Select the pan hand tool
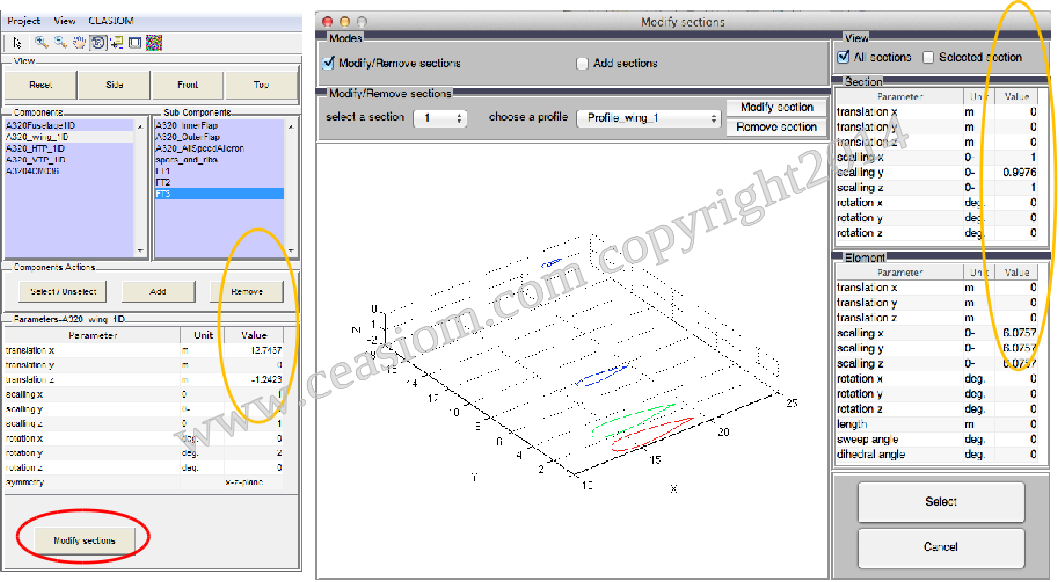 click(x=79, y=42)
